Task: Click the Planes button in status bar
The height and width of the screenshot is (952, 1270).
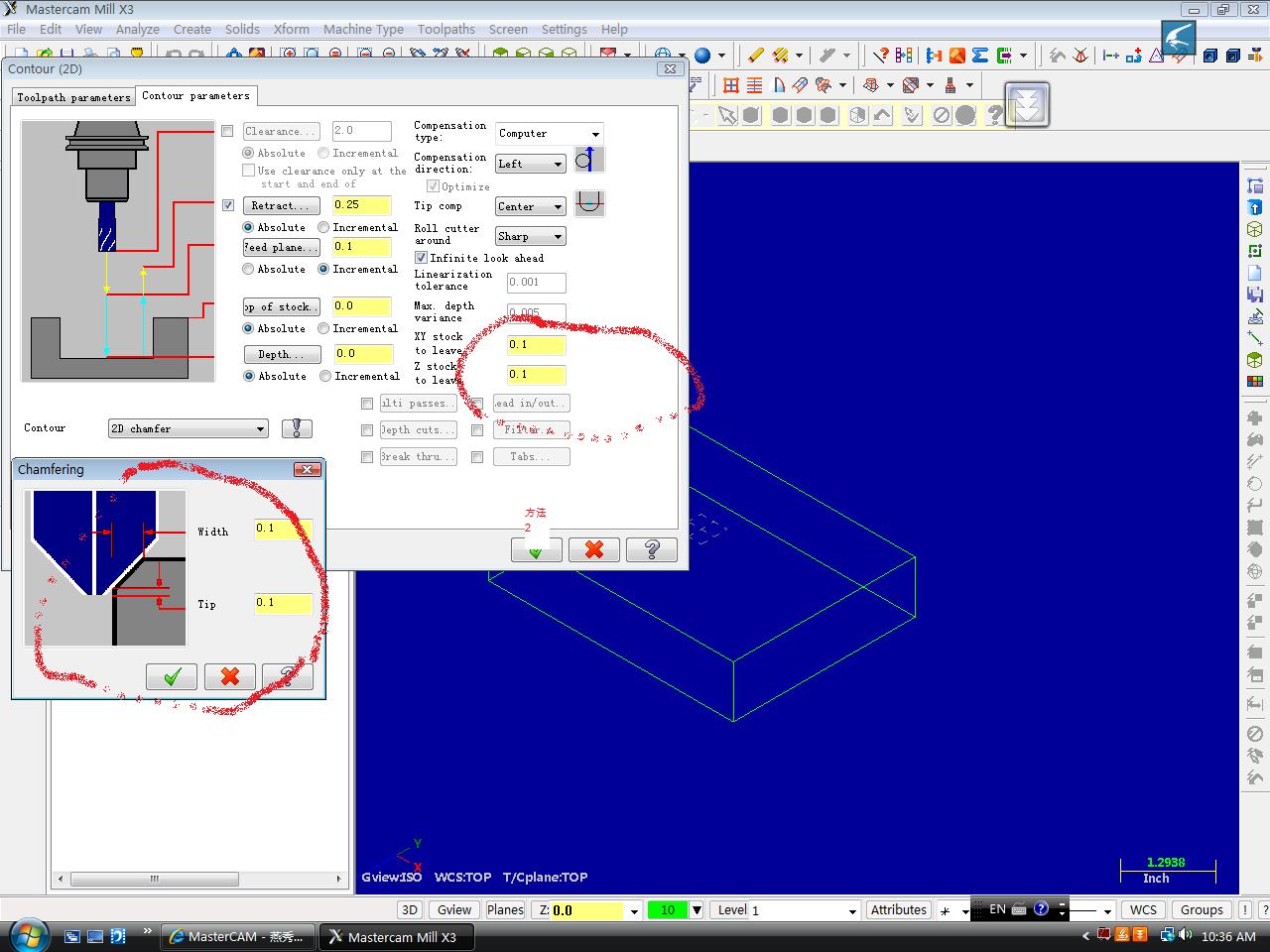Action: click(505, 910)
